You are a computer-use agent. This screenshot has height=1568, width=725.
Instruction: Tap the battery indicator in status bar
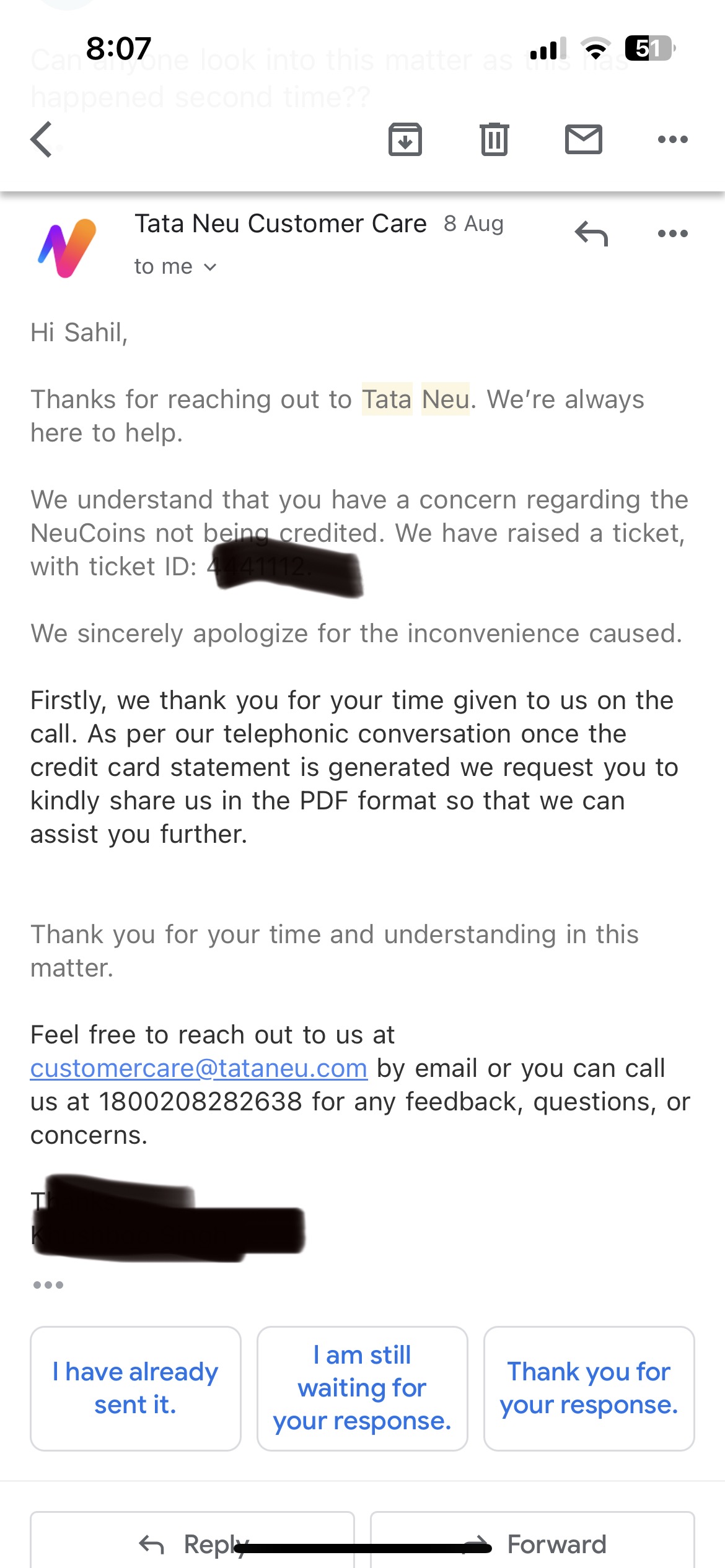coord(649,48)
